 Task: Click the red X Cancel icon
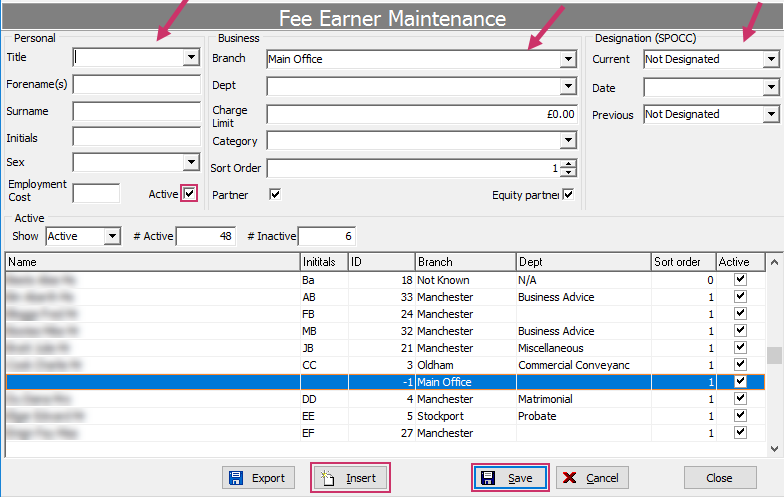coord(570,478)
